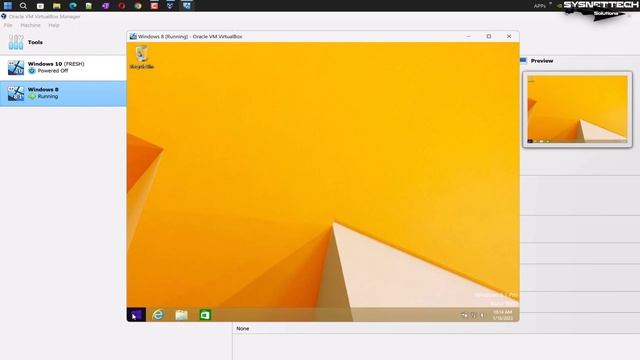
Task: Launch Microsoft Edge from host taskbar
Action: tap(73, 6)
